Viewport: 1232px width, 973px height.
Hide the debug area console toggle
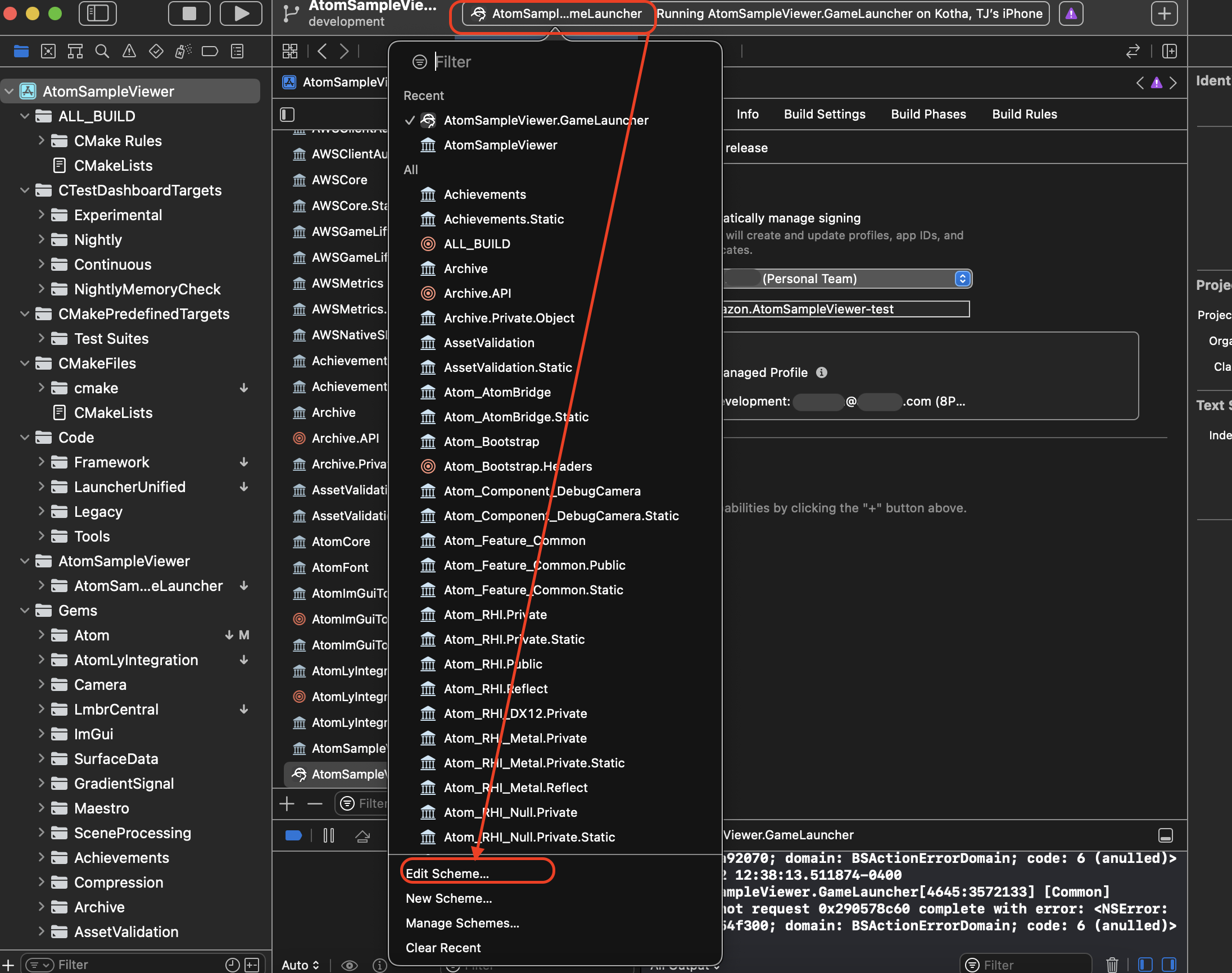pos(1165,835)
